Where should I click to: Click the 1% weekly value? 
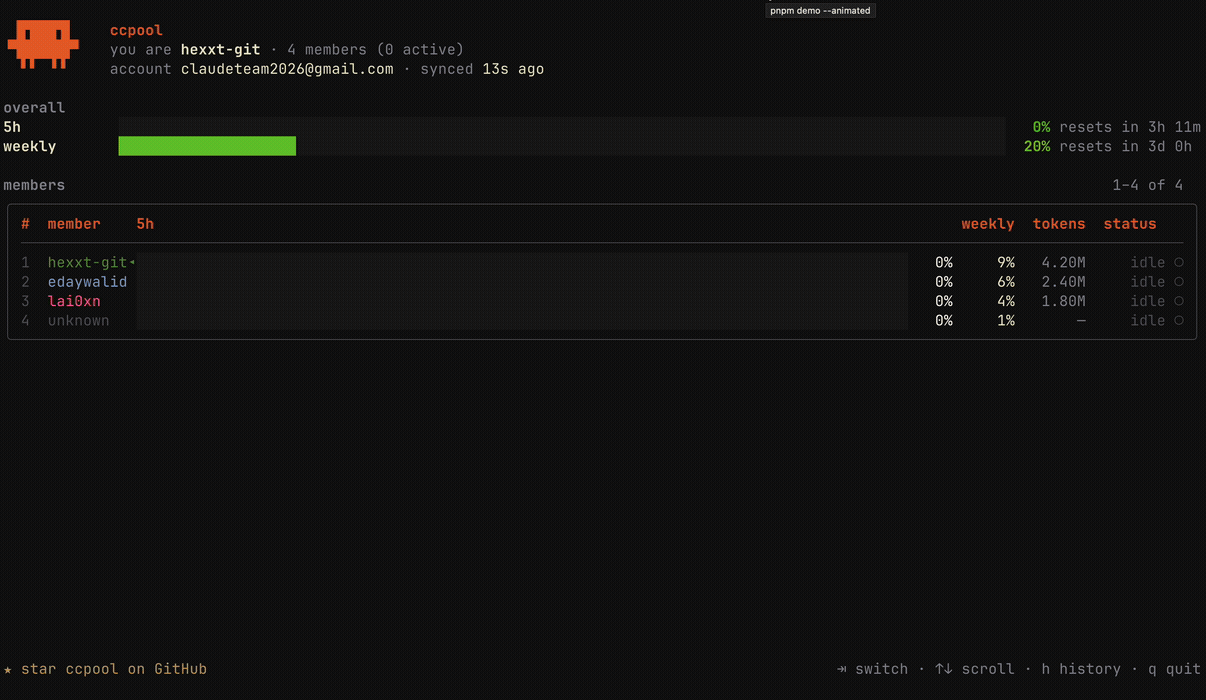1006,321
